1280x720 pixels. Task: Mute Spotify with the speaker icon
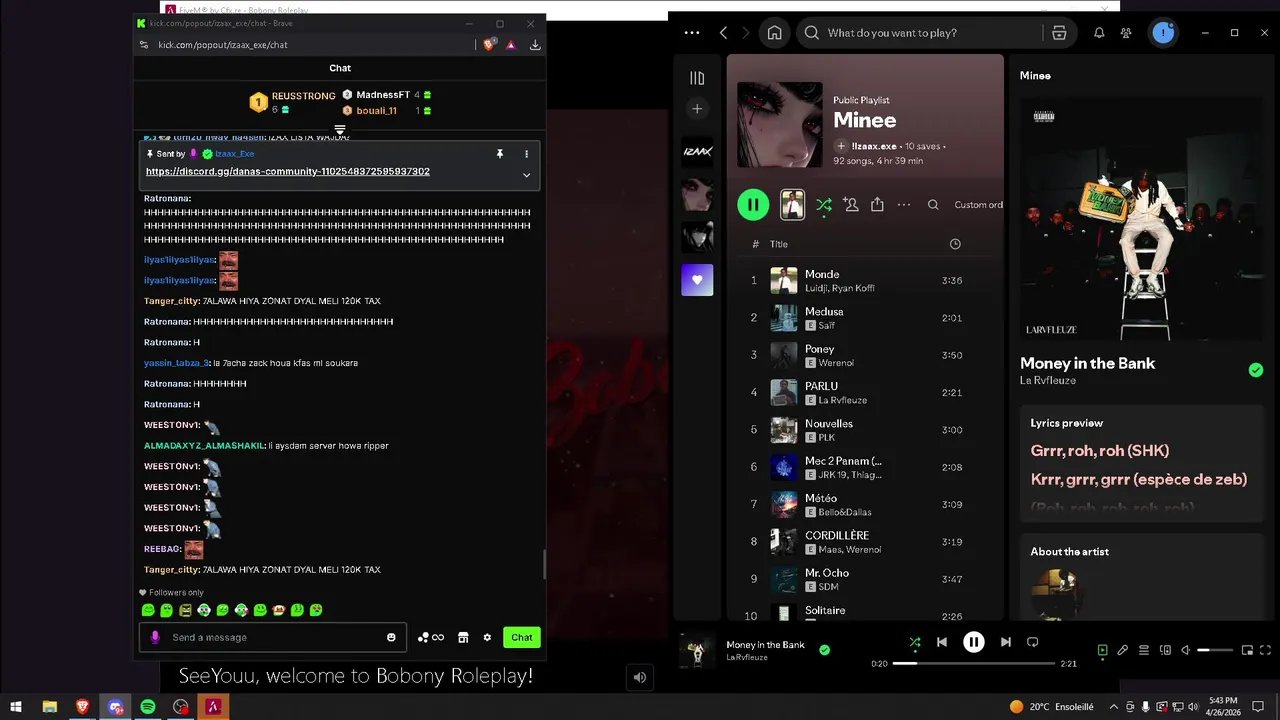coord(1186,650)
